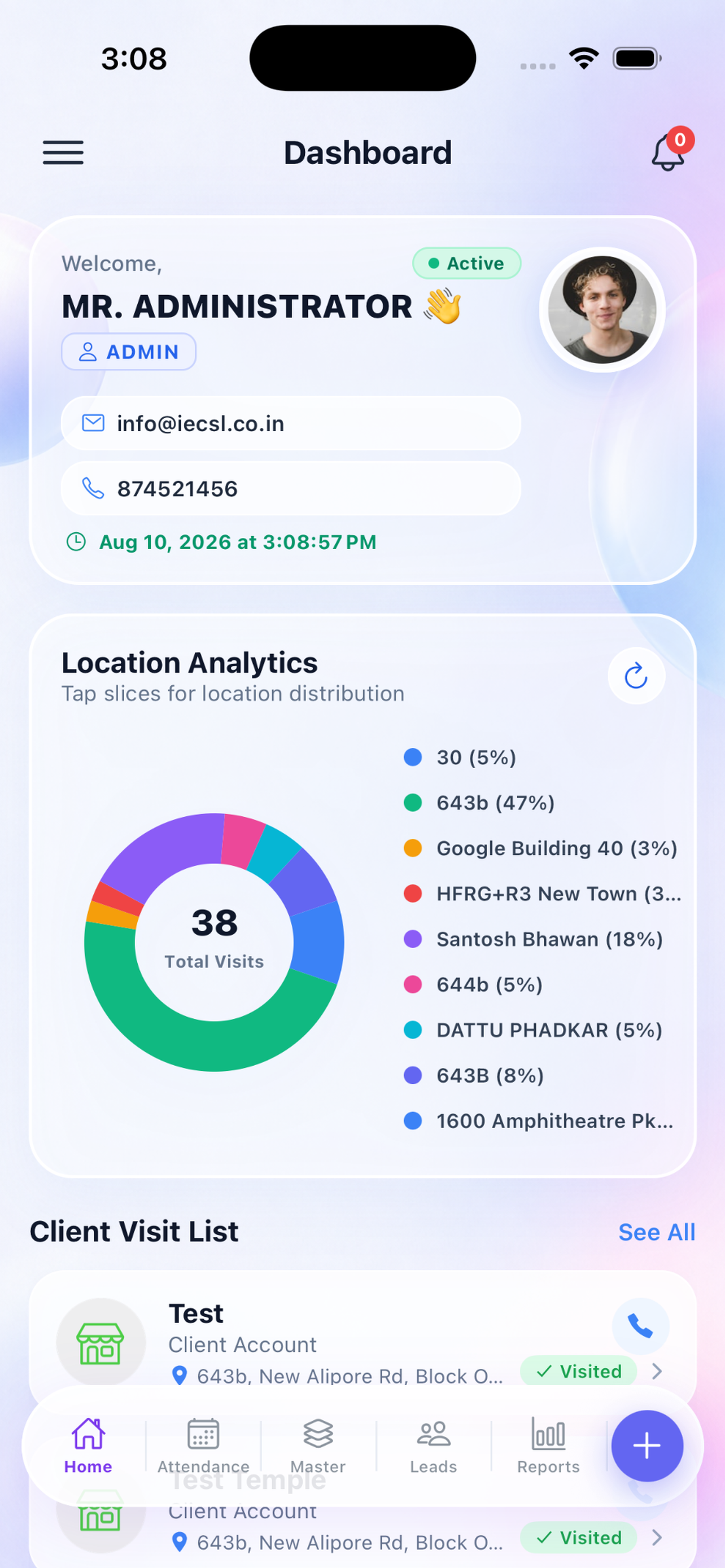Viewport: 725px width, 1568px height.
Task: Tap the ADMIN role badge
Action: [x=129, y=352]
